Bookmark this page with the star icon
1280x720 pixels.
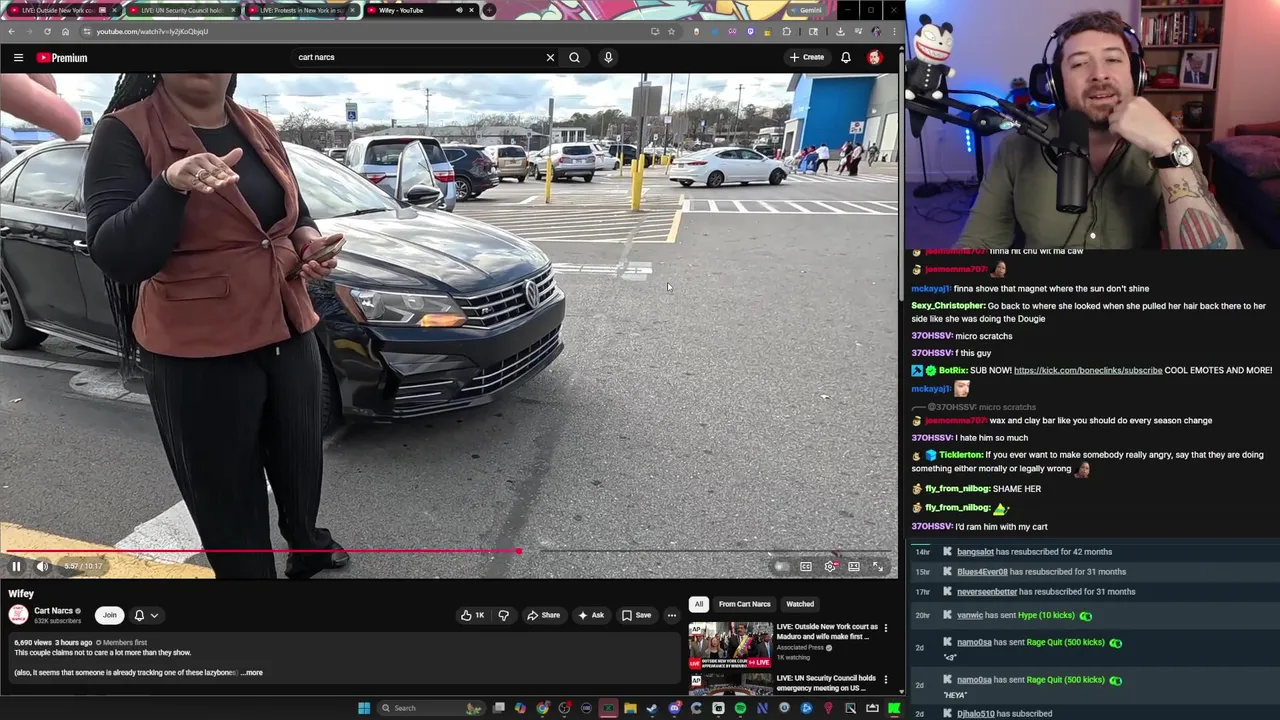click(x=671, y=31)
